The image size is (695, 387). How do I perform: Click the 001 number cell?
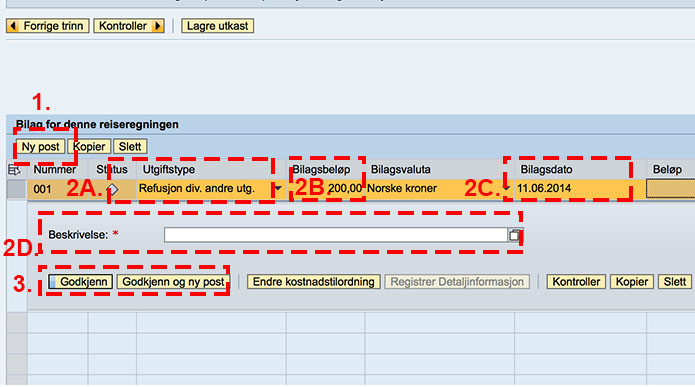(42, 189)
